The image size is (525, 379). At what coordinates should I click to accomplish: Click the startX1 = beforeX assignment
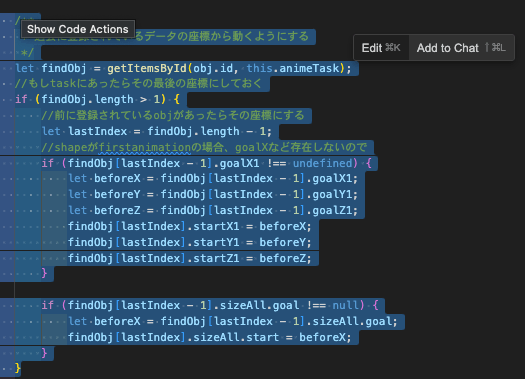(x=190, y=226)
